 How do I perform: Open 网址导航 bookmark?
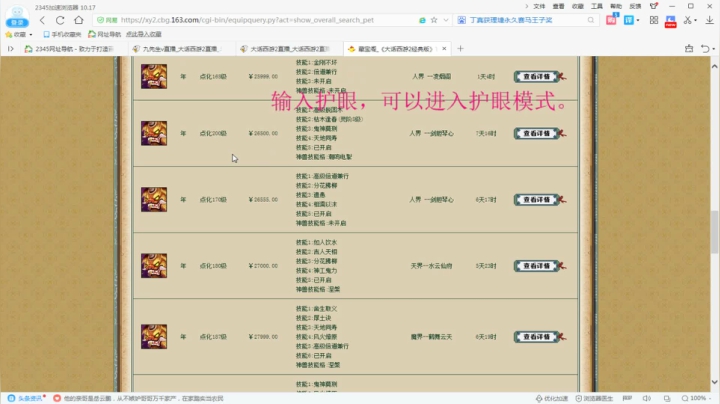[105, 34]
